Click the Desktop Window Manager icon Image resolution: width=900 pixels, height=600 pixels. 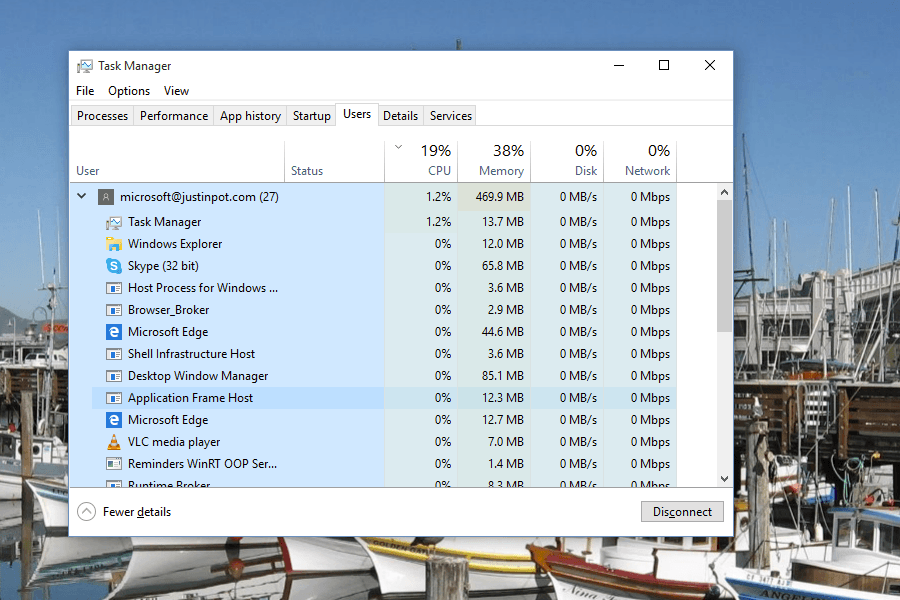coord(114,376)
